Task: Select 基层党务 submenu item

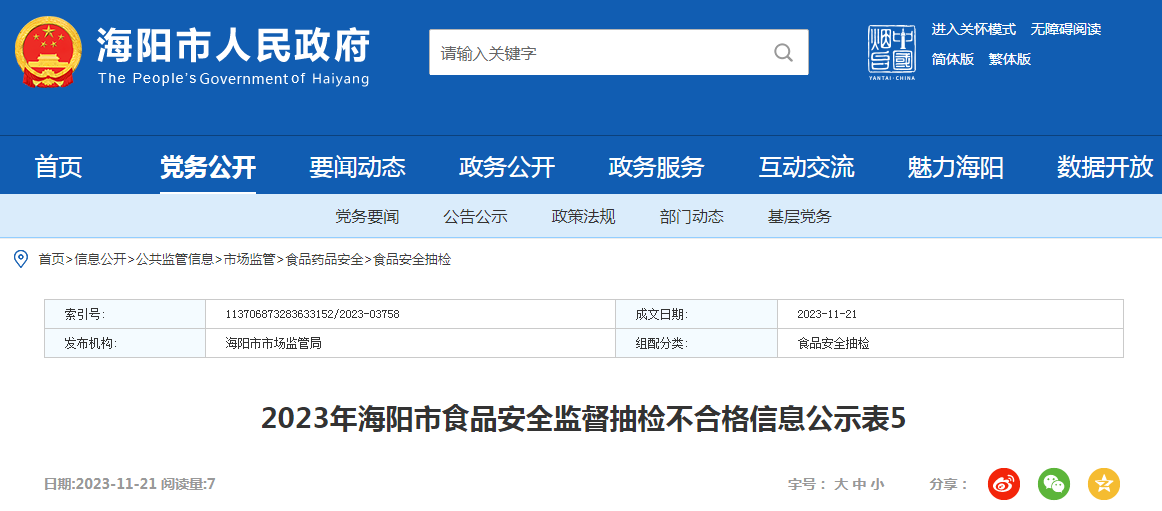Action: click(x=800, y=217)
